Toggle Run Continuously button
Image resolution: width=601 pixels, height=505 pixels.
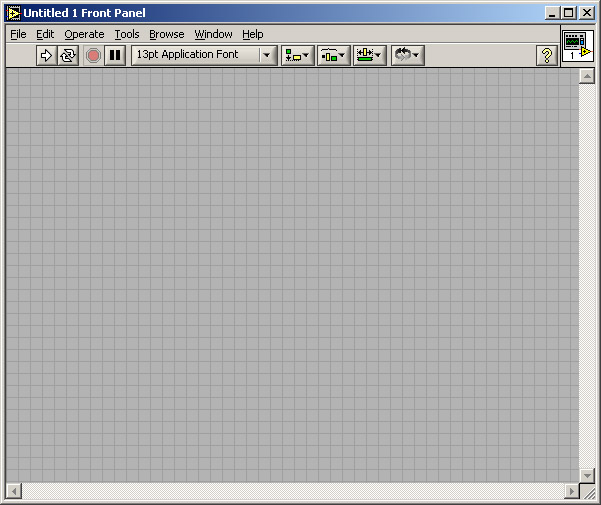[68, 56]
